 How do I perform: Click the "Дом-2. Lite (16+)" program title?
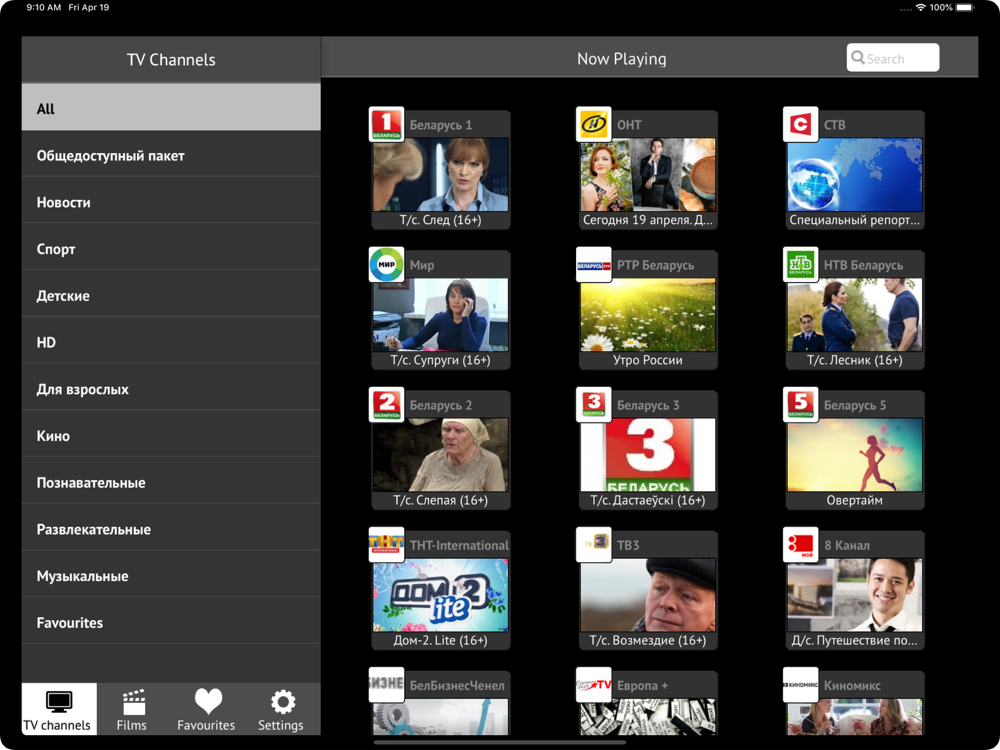441,640
